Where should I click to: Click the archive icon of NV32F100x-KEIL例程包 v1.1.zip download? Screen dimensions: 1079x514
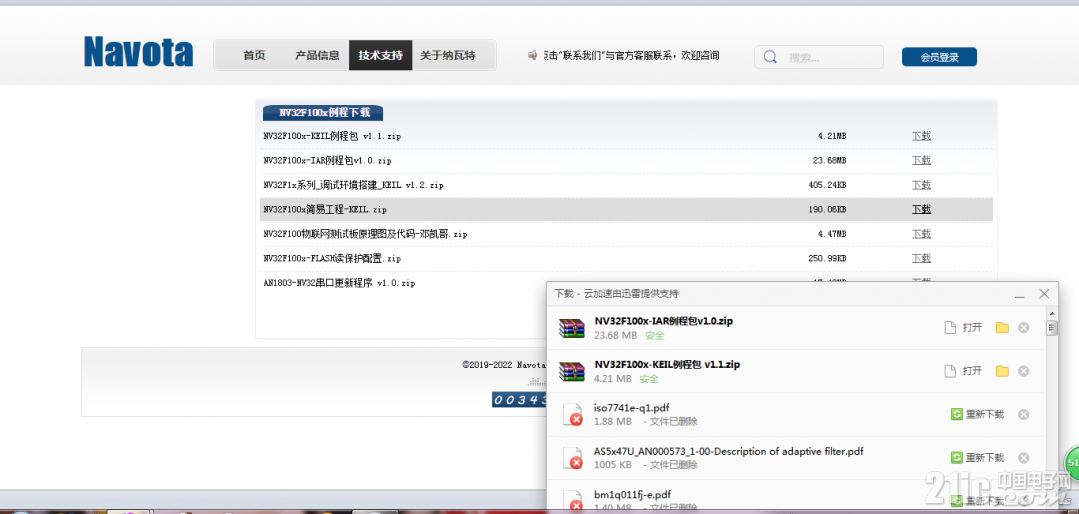571,371
